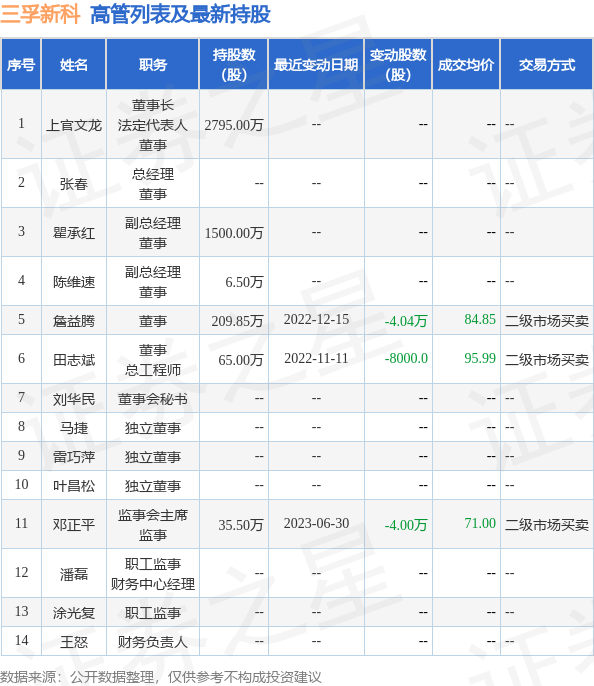Click the name 涂光复
This screenshot has height=686, width=594.
(x=74, y=612)
